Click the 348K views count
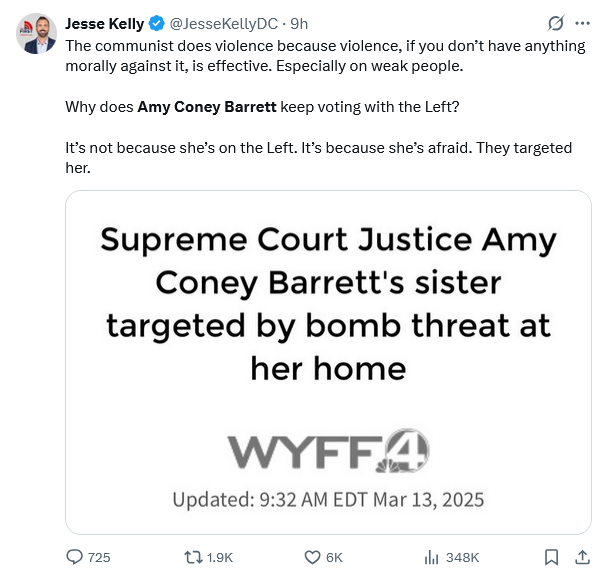 (x=462, y=557)
